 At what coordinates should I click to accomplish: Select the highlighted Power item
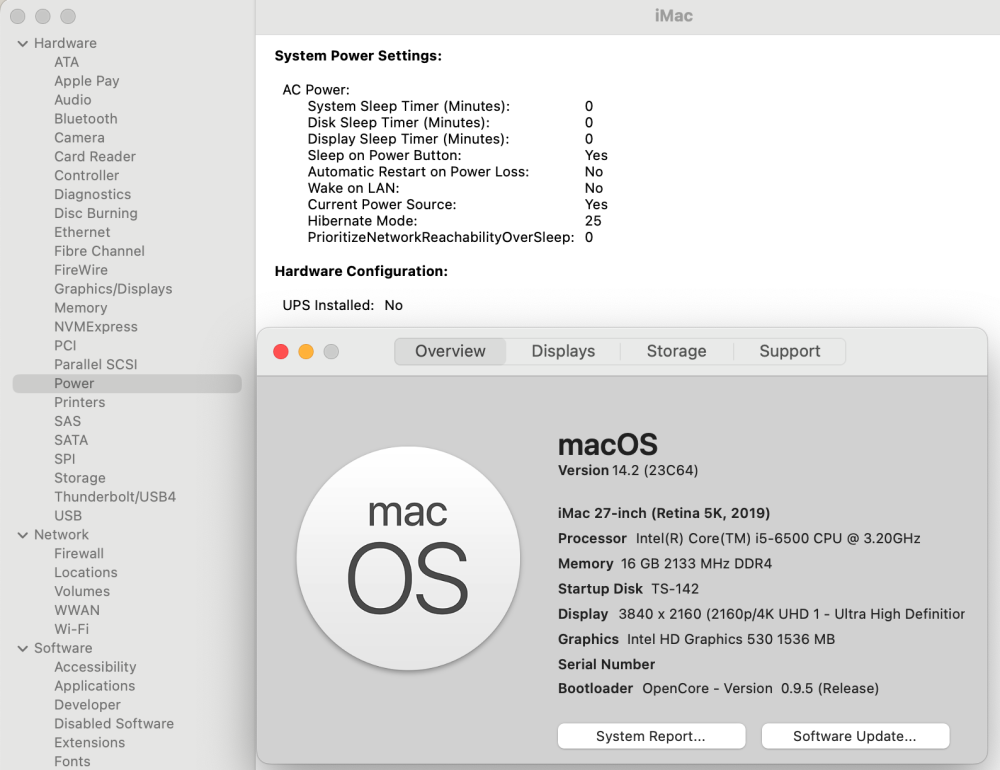[127, 383]
